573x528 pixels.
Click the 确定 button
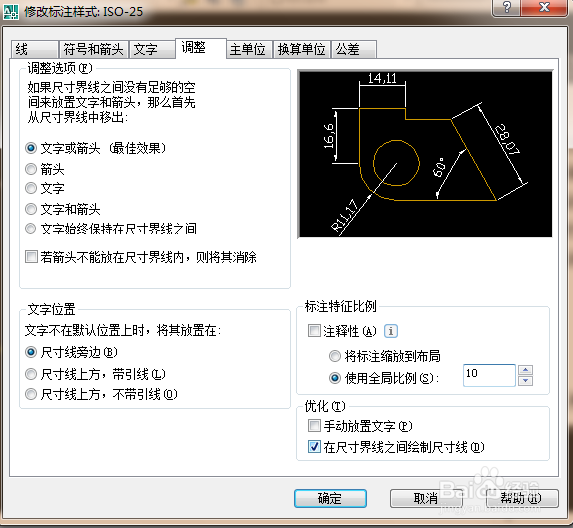(330, 499)
